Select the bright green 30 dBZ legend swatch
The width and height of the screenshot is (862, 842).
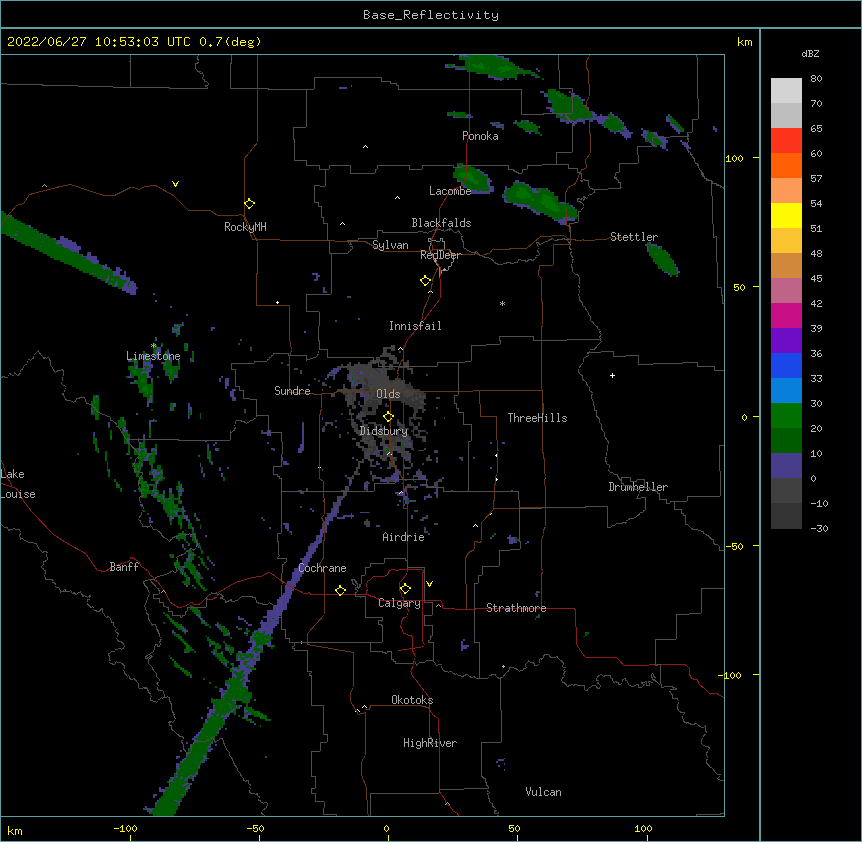(786, 416)
